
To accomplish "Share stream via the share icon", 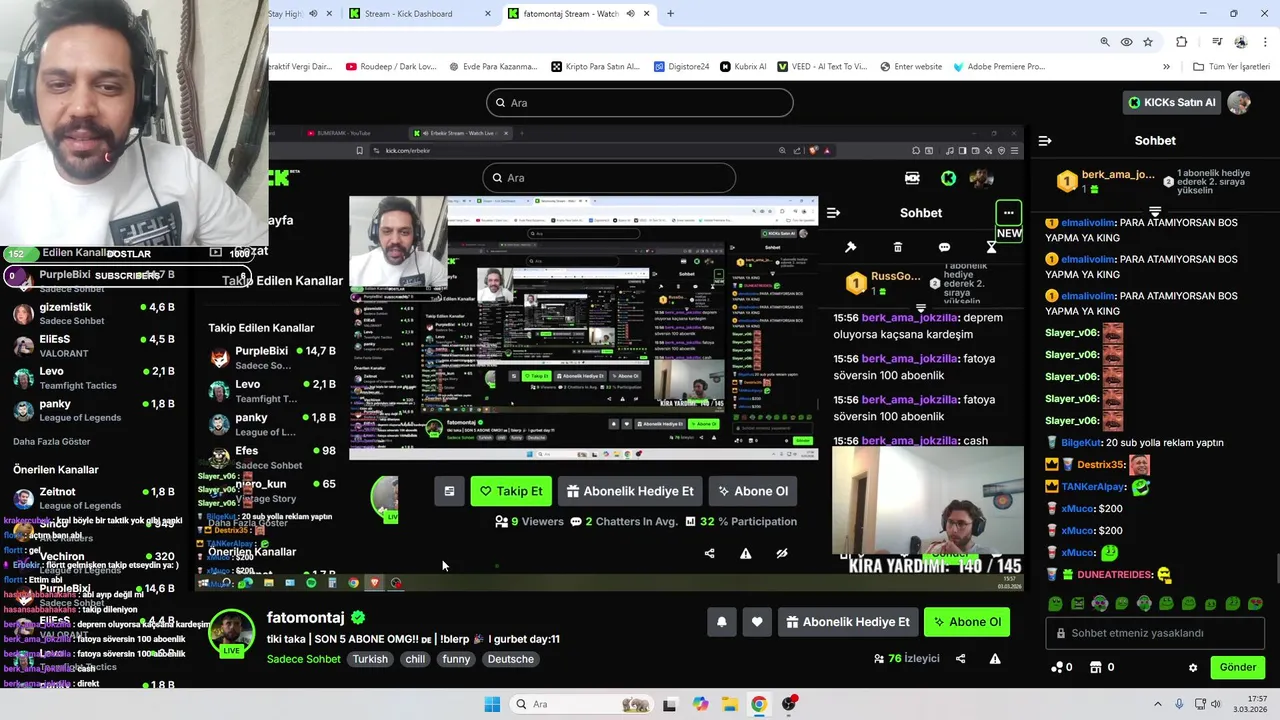I will (x=960, y=659).
